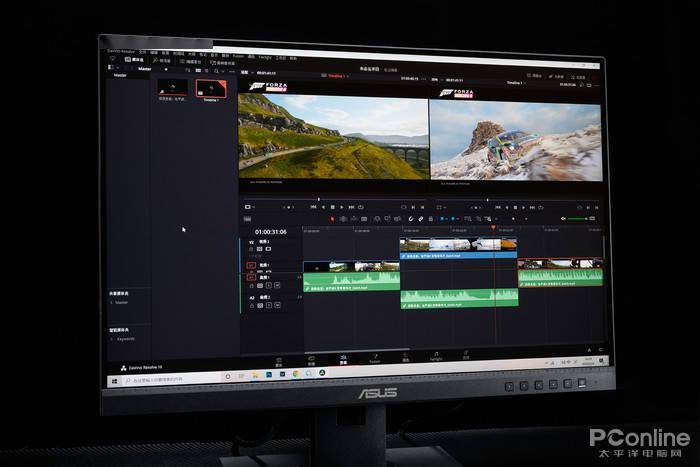
Task: Switch to the Fusion page tab
Action: pos(375,359)
